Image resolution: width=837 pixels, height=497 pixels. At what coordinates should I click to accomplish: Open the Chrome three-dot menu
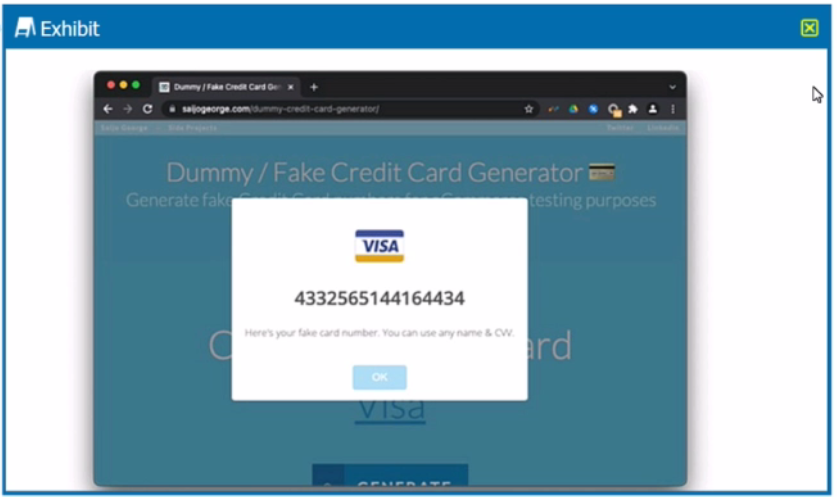point(673,109)
